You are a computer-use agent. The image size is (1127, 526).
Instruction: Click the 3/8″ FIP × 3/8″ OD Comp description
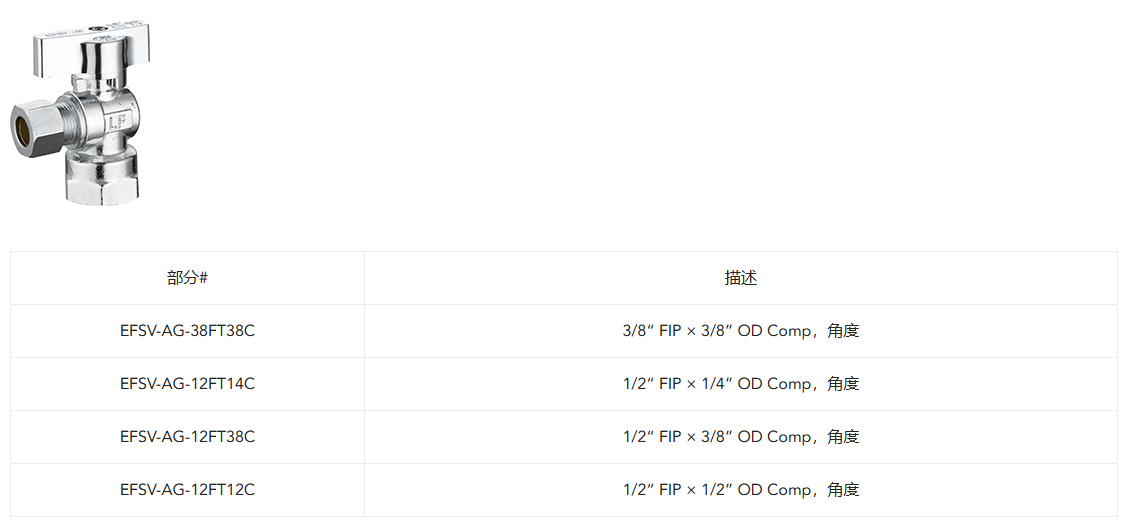tap(740, 331)
